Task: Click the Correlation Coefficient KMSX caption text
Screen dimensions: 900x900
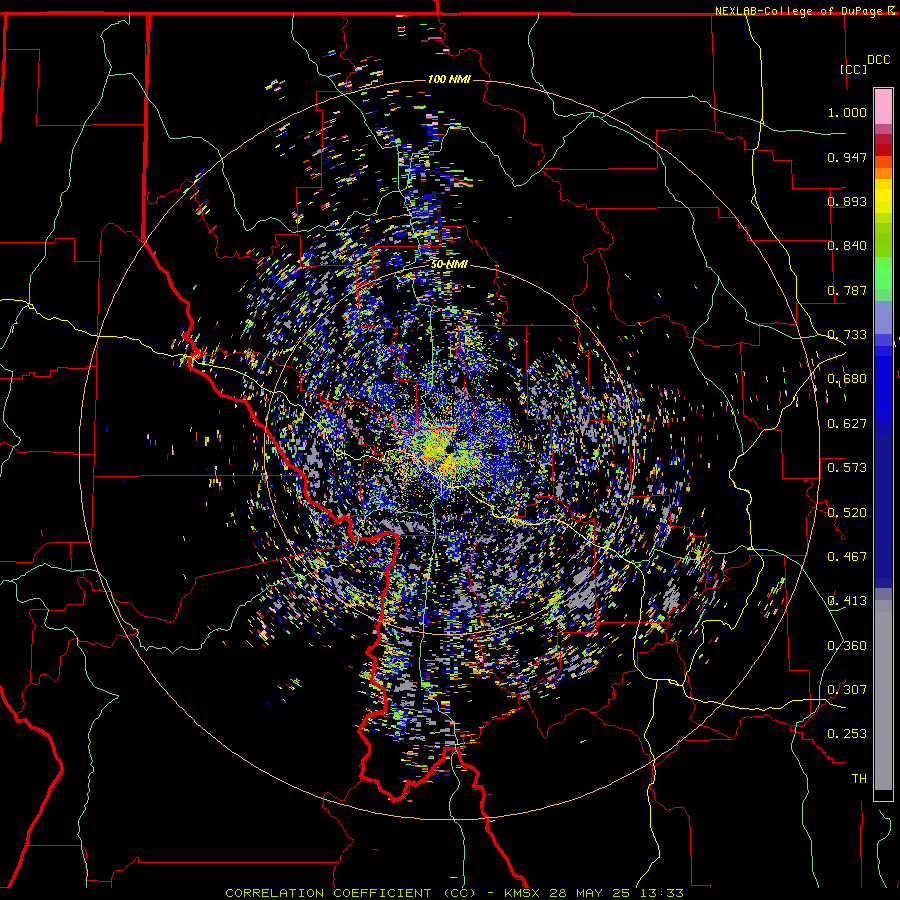Action: (x=454, y=893)
